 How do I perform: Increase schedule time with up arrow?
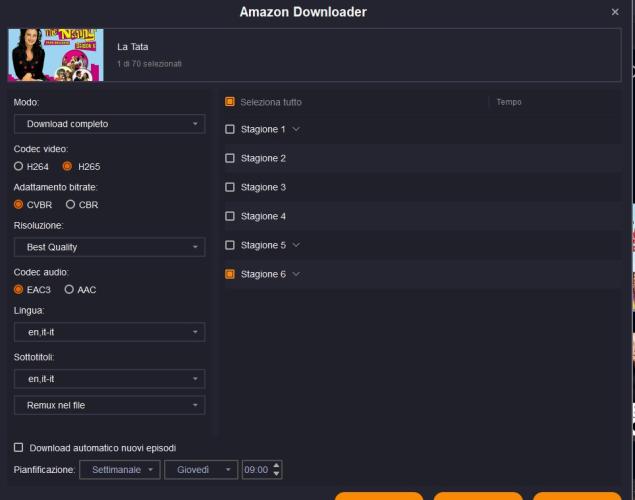coord(276,466)
